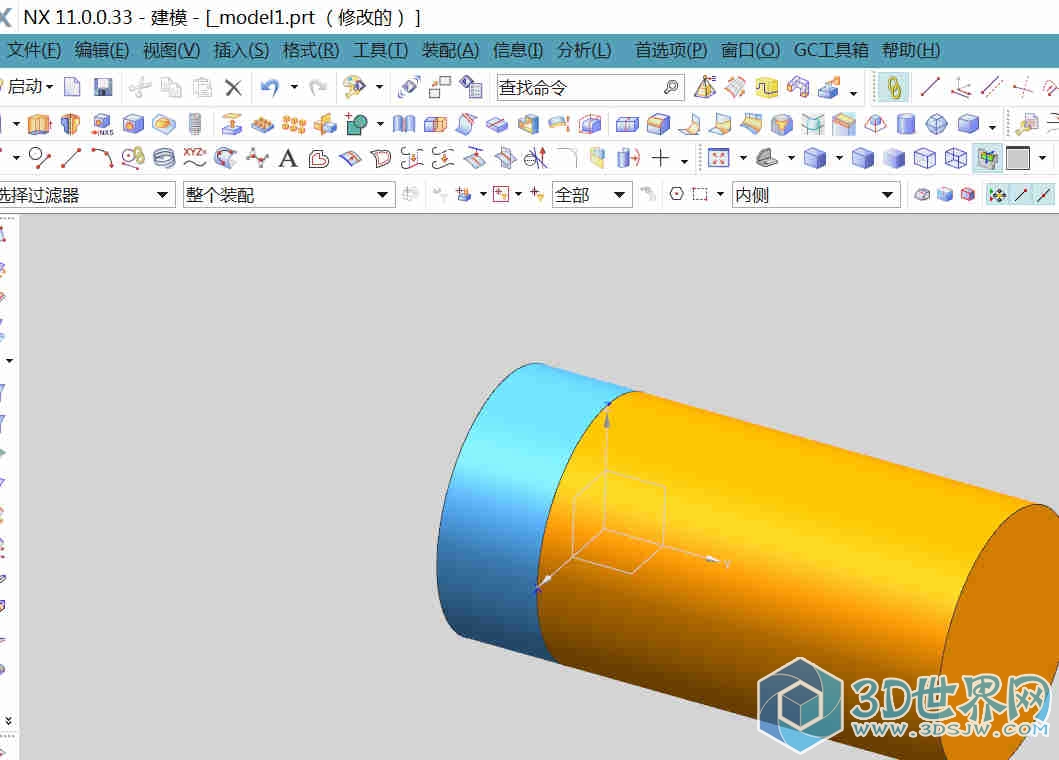Toggle the face analysis display icon
Viewport: 1059px width, 760px height.
tap(987, 158)
